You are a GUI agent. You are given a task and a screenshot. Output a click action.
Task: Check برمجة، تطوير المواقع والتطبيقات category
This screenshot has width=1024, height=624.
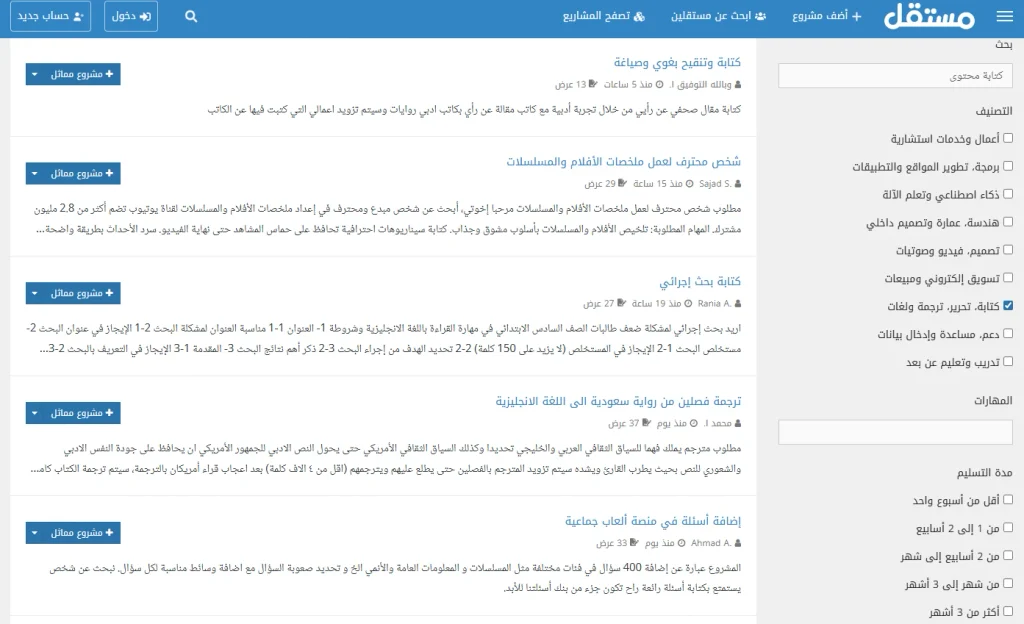point(1008,166)
